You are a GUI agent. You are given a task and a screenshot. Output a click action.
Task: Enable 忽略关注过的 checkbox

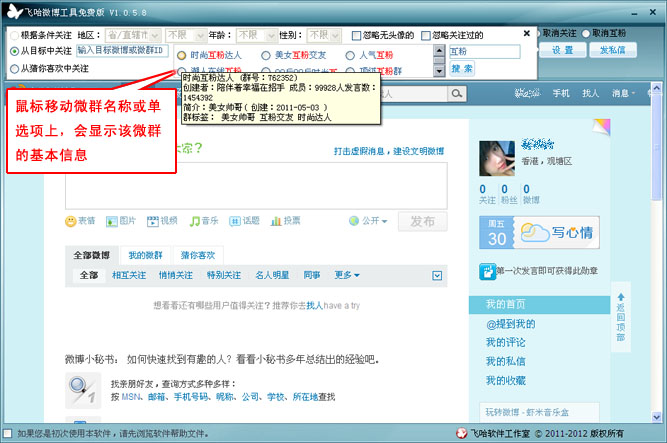coord(425,36)
